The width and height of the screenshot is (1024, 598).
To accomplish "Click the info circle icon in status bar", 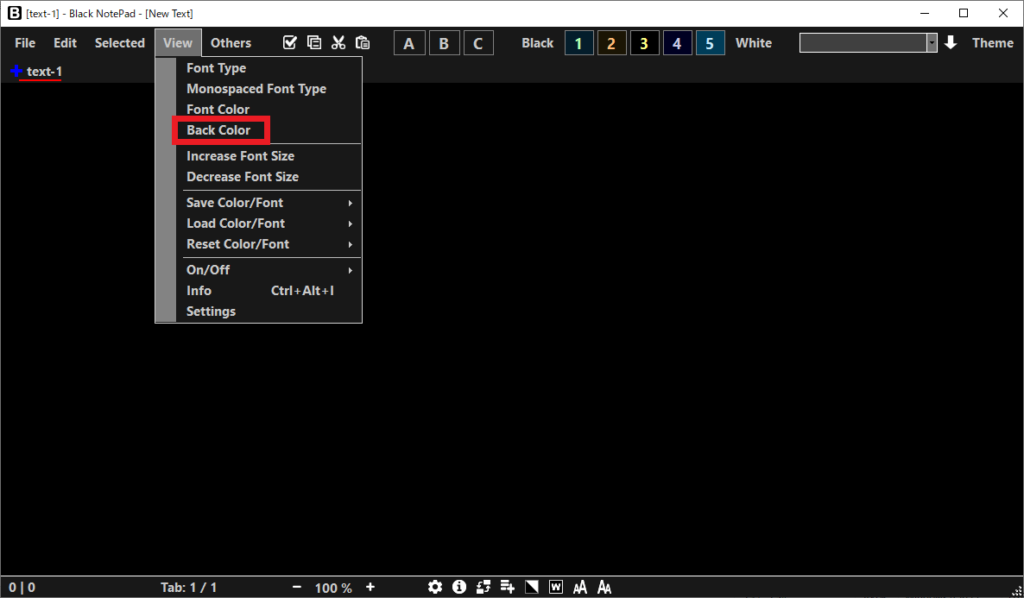I will (459, 587).
